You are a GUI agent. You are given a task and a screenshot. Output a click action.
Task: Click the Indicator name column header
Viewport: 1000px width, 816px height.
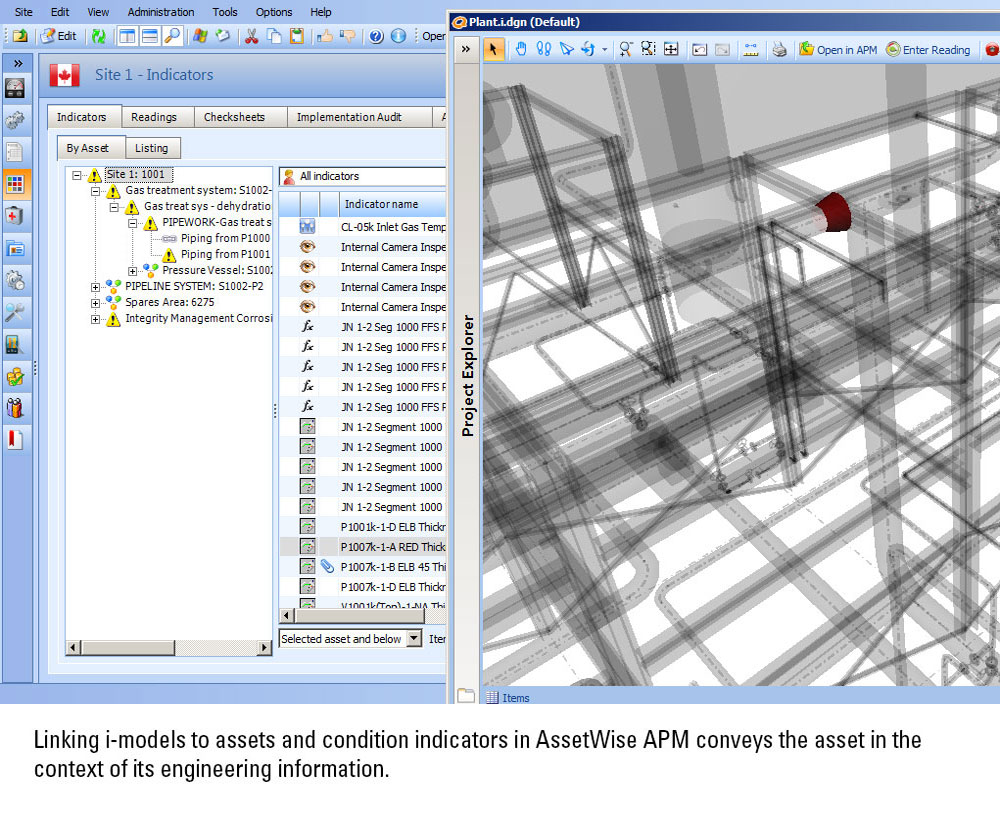pos(392,204)
